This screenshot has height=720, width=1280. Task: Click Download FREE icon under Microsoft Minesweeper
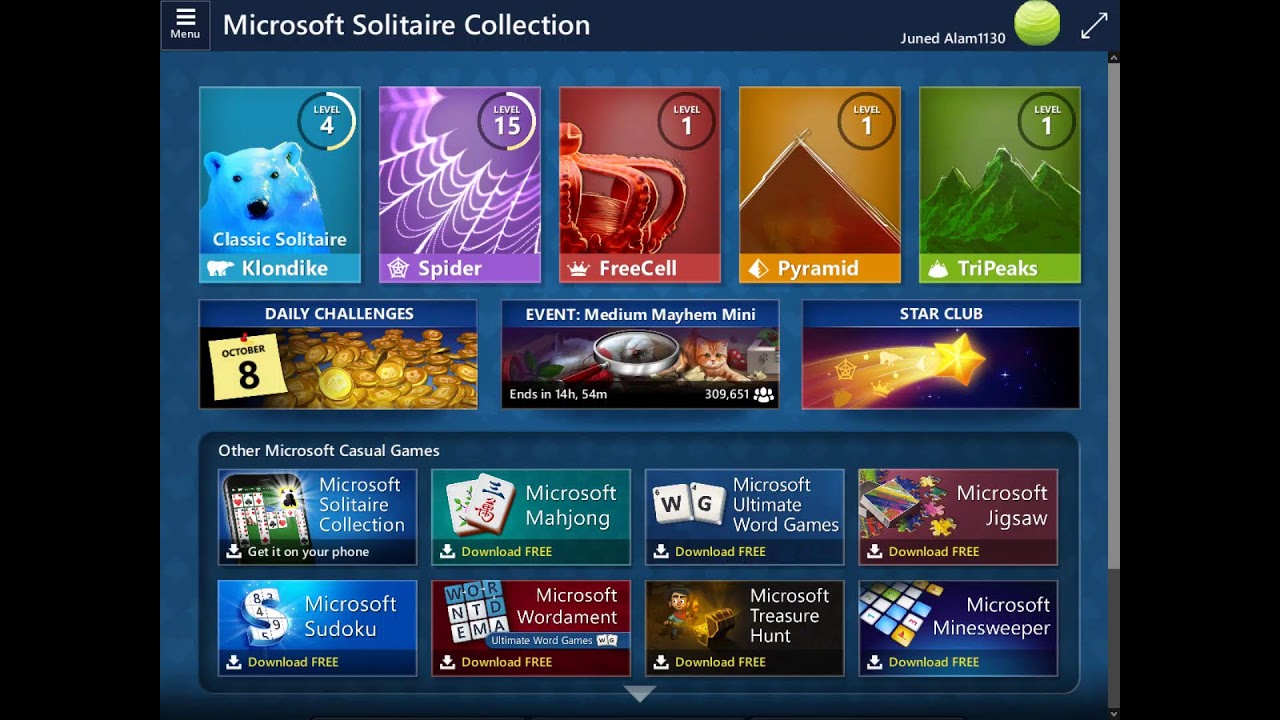coord(875,662)
